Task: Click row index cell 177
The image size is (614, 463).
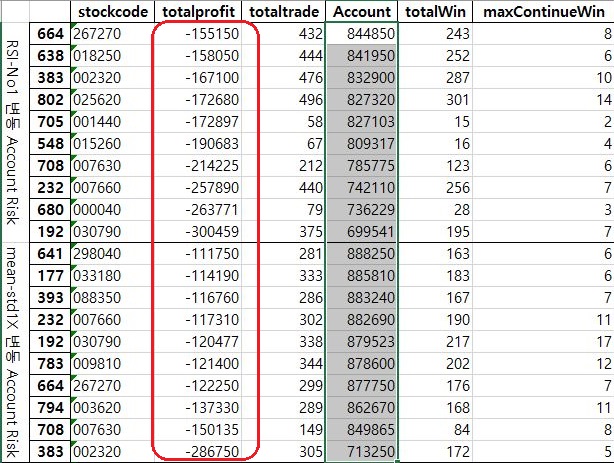Action: (x=50, y=275)
